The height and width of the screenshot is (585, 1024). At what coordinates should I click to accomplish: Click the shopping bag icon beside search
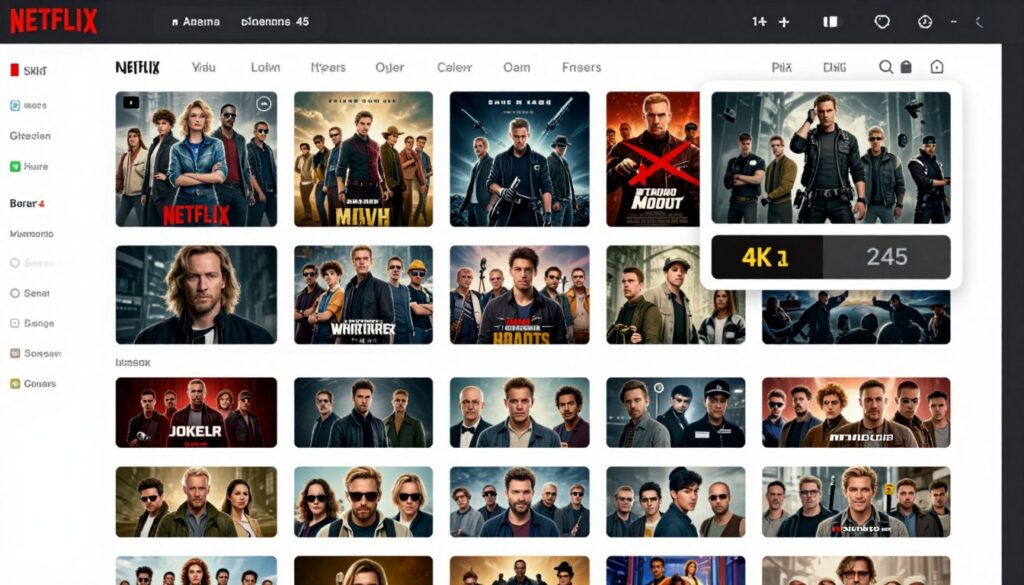click(x=906, y=67)
